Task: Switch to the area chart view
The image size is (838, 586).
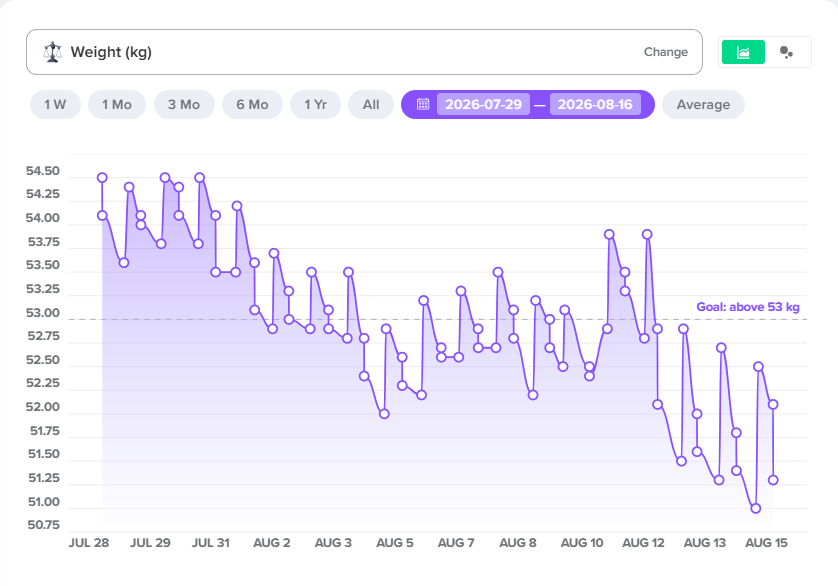Action: tap(743, 52)
